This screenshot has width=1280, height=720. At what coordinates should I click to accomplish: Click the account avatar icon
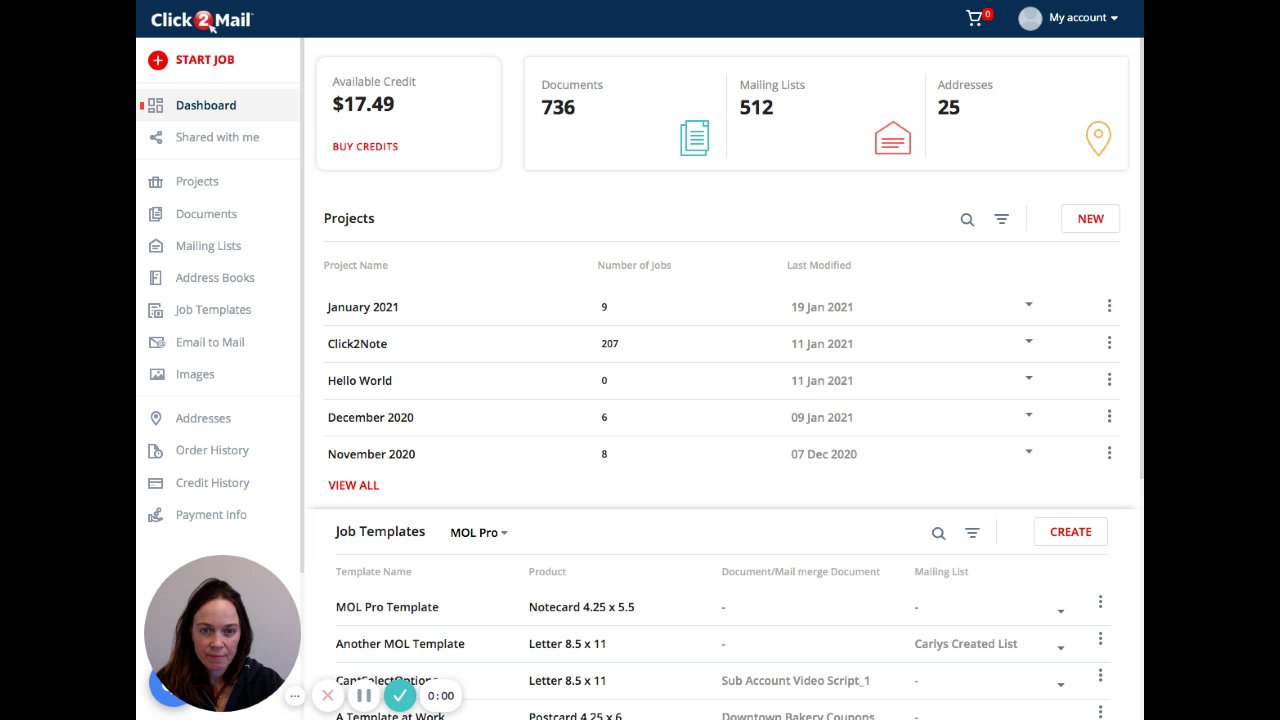pyautogui.click(x=1030, y=18)
